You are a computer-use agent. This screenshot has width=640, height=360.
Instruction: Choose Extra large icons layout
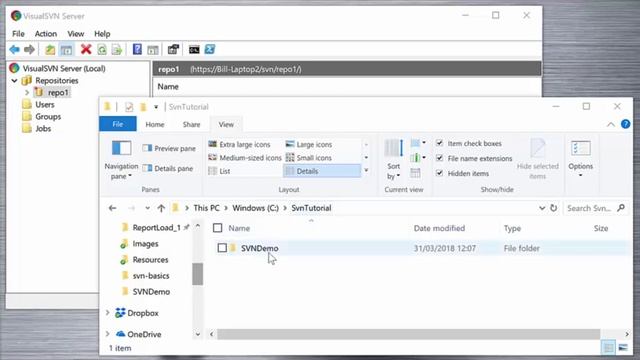click(x=240, y=144)
